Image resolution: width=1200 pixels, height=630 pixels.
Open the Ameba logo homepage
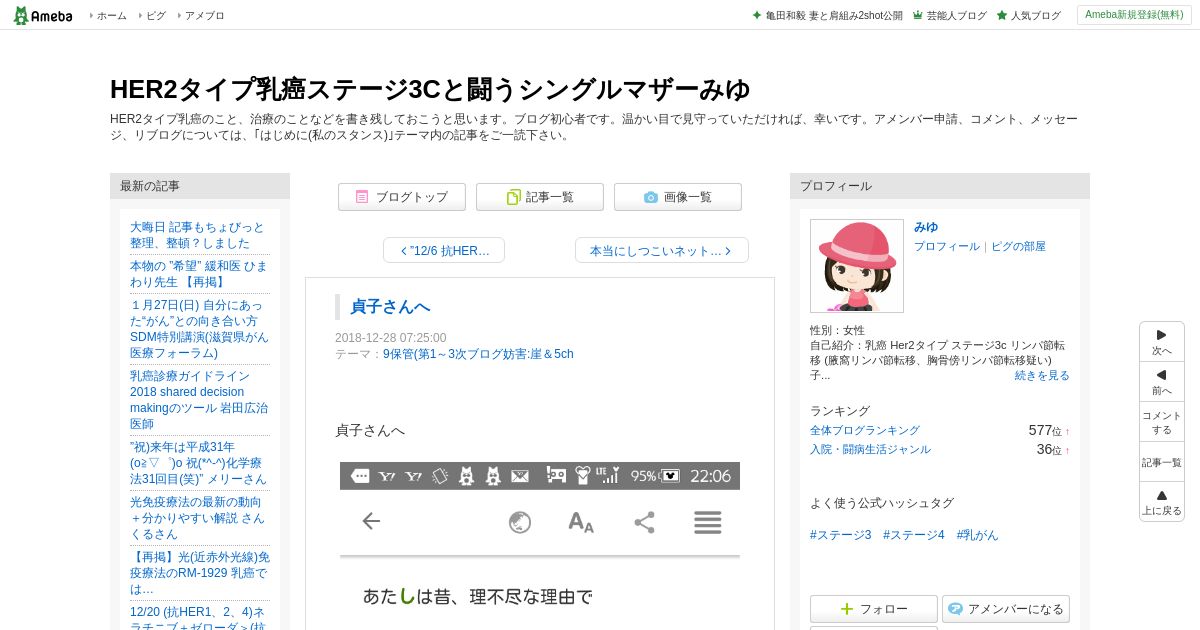(x=43, y=15)
